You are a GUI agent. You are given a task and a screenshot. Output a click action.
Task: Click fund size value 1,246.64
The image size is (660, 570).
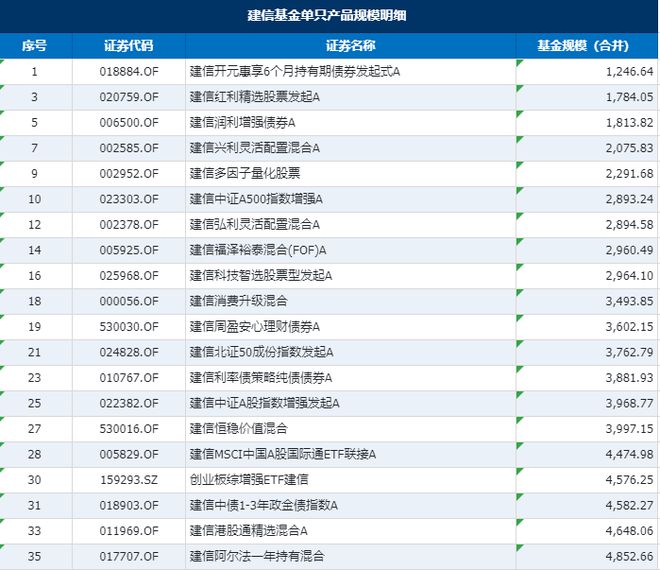pos(629,72)
